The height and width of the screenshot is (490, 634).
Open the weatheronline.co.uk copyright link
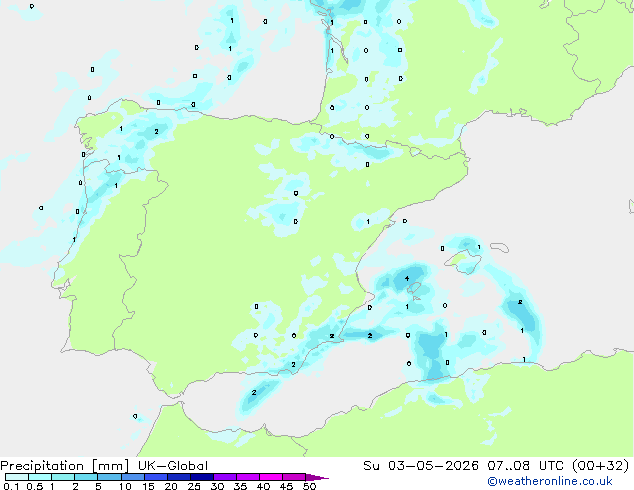pos(549,481)
